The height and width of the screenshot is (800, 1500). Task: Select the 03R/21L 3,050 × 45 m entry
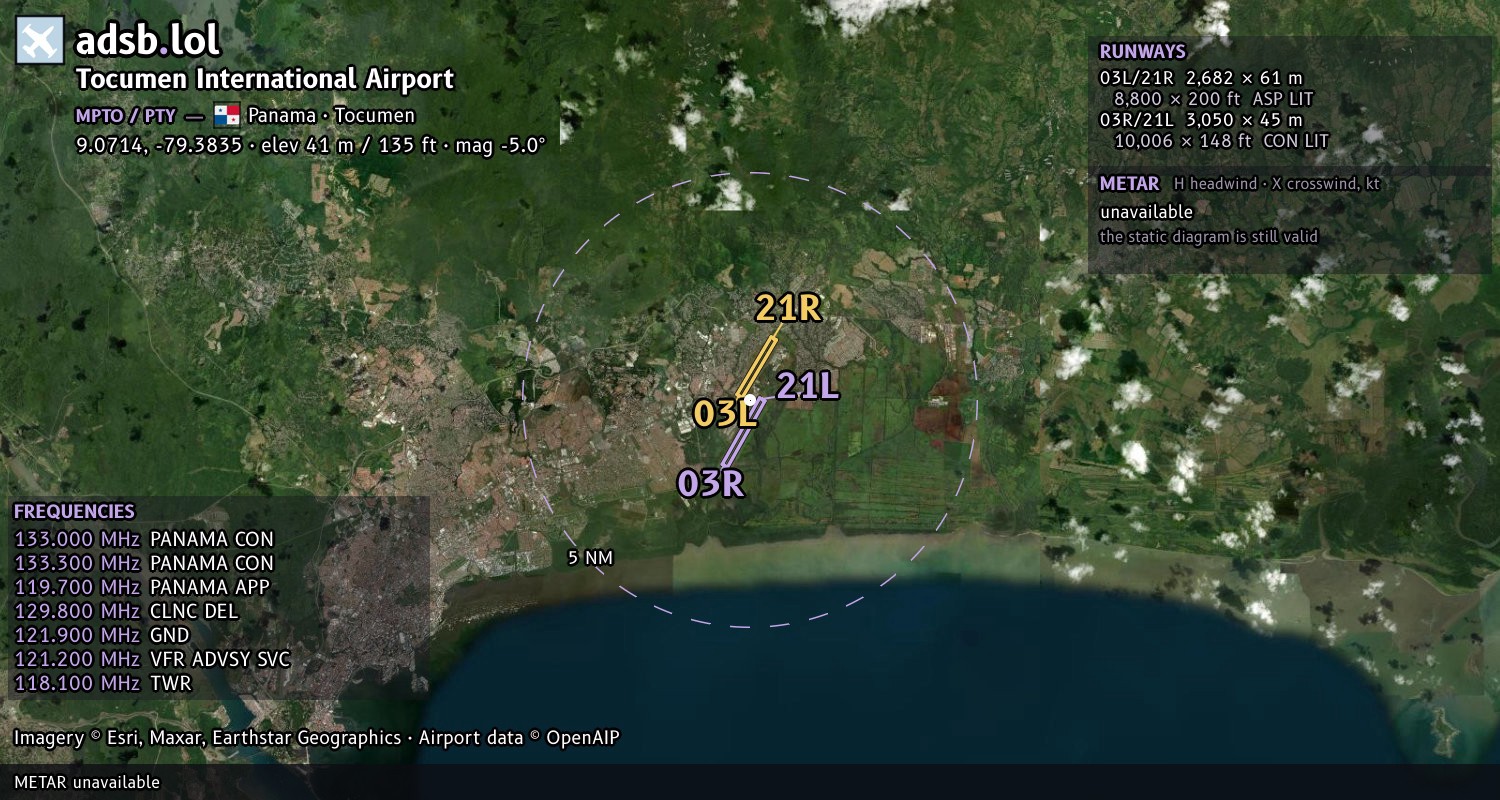coord(1201,120)
